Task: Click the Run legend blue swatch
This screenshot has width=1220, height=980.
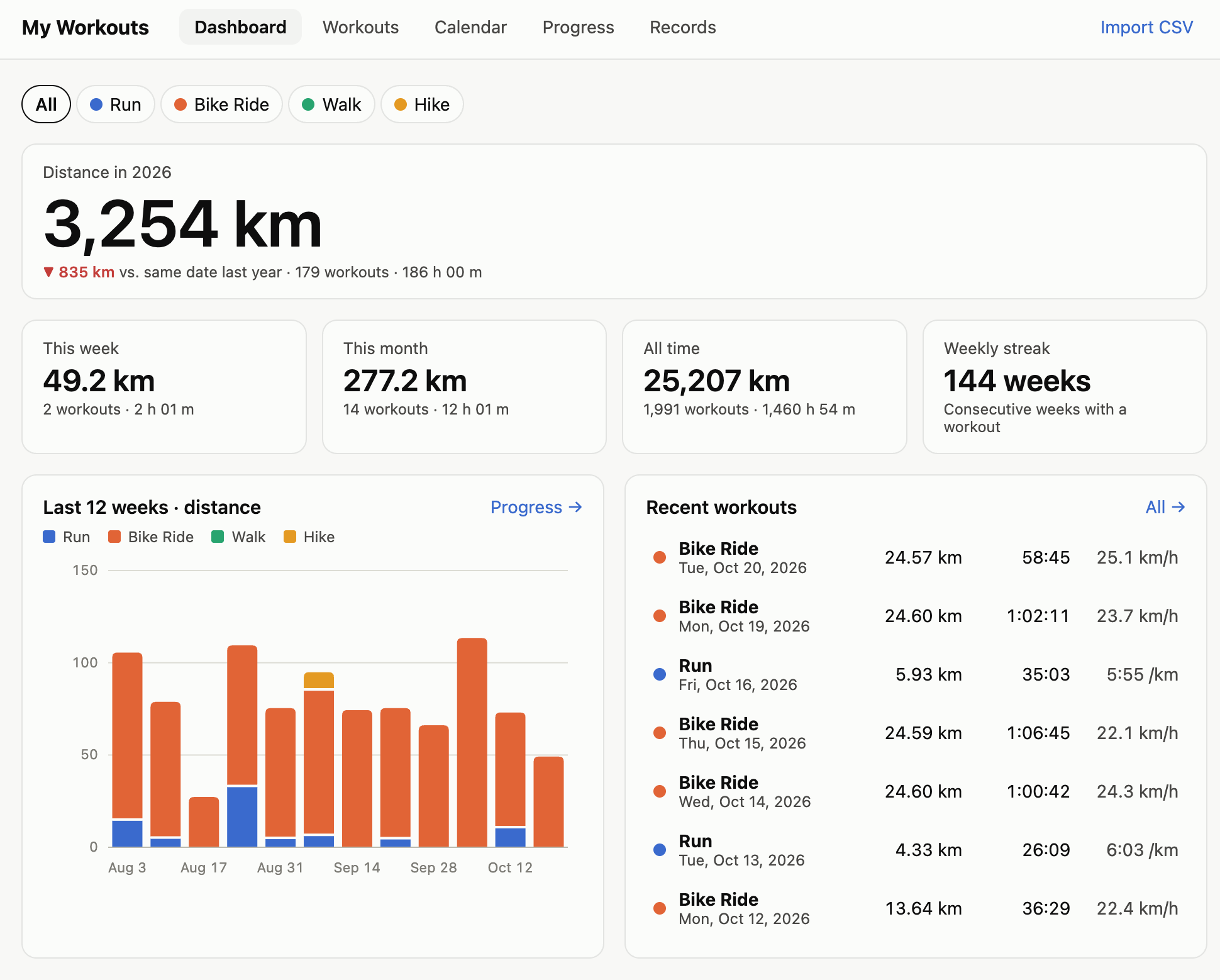Action: point(49,537)
